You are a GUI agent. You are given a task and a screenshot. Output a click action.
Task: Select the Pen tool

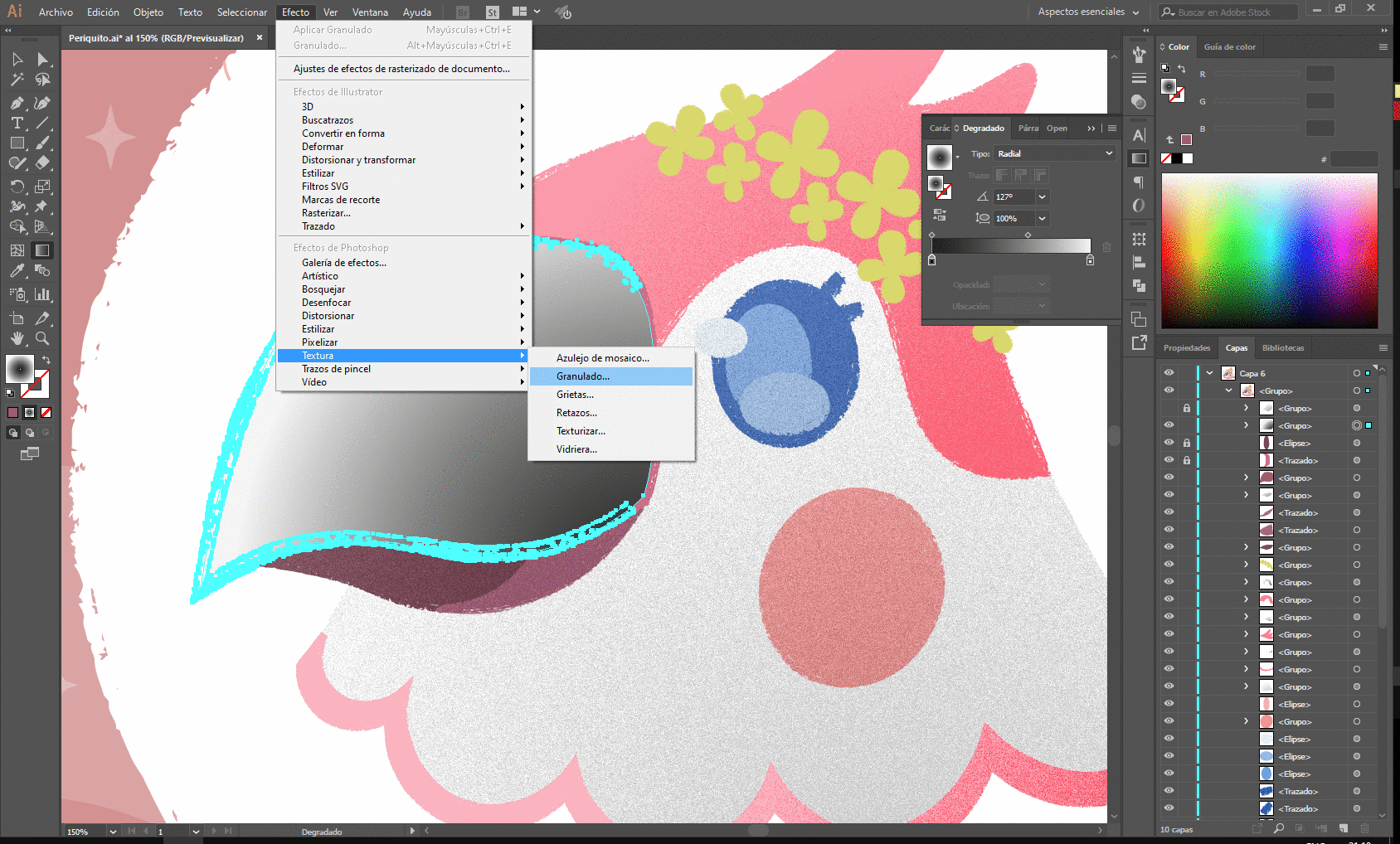coord(17,103)
